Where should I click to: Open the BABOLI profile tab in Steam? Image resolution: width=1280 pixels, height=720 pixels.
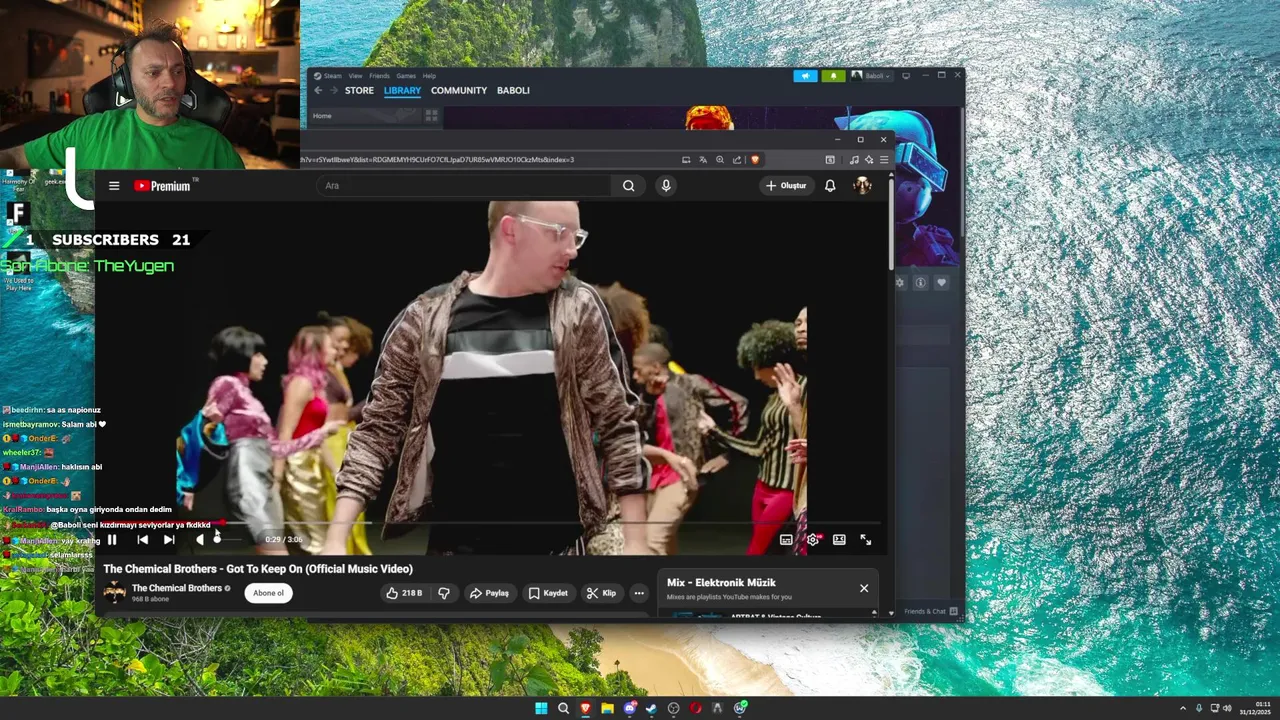click(513, 91)
